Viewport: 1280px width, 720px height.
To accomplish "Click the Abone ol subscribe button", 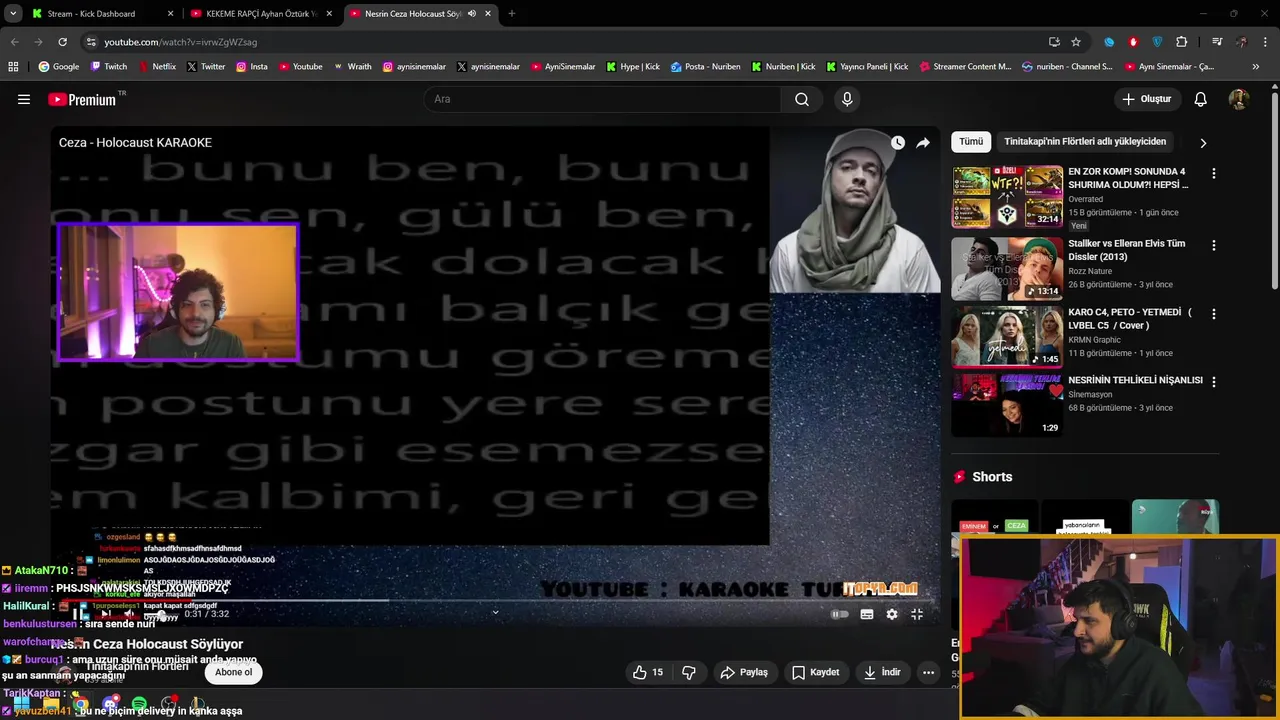I will (234, 672).
